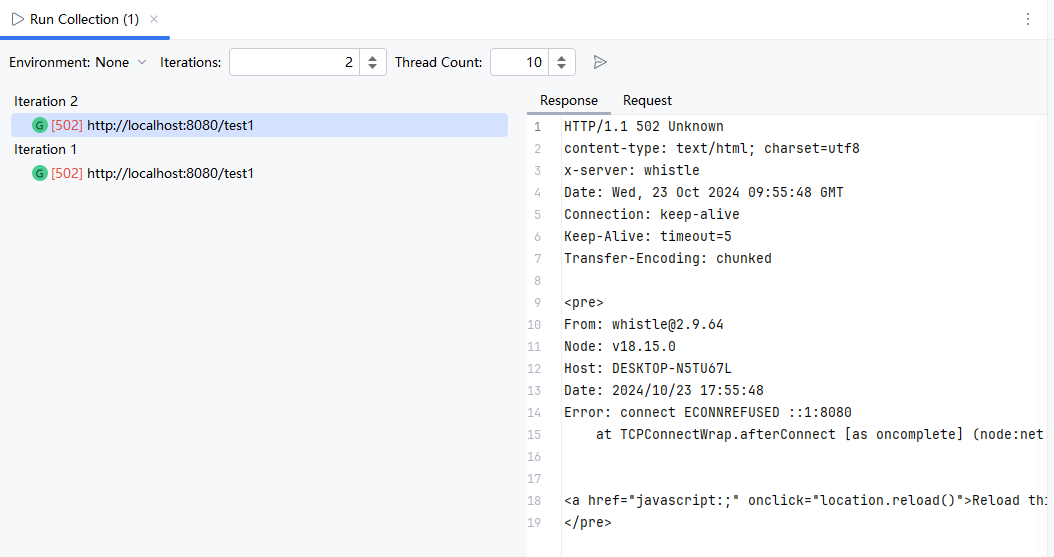Click the Iteration 1 group label
The image size is (1054, 557).
pos(46,149)
